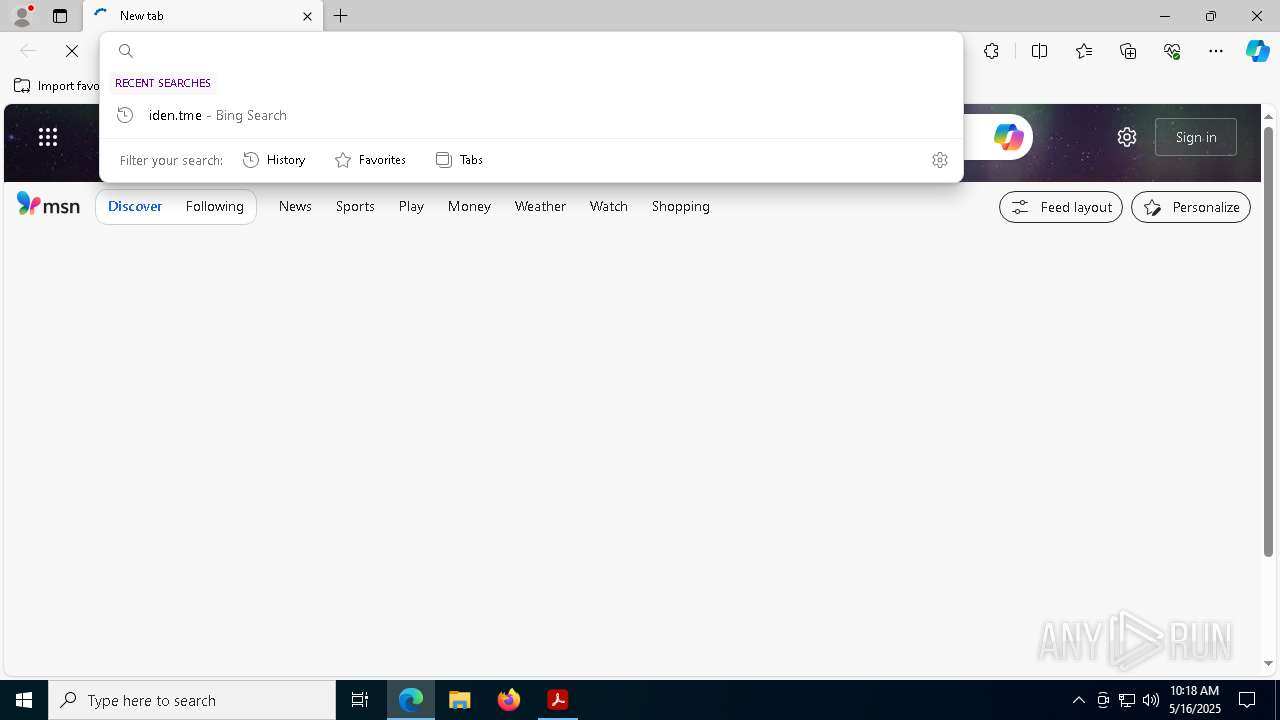Open the Feed layout options
1280x720 pixels.
tap(1061, 207)
